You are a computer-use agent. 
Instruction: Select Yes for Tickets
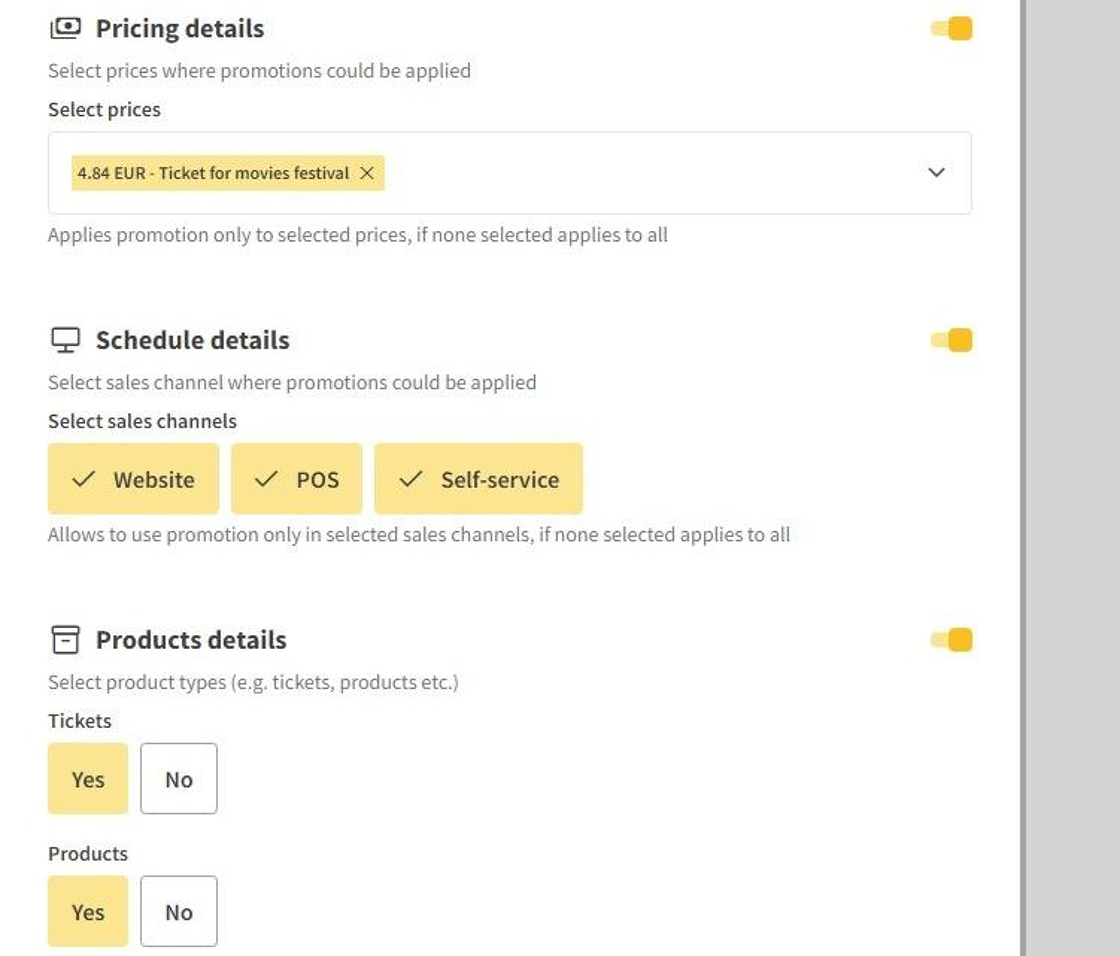88,779
